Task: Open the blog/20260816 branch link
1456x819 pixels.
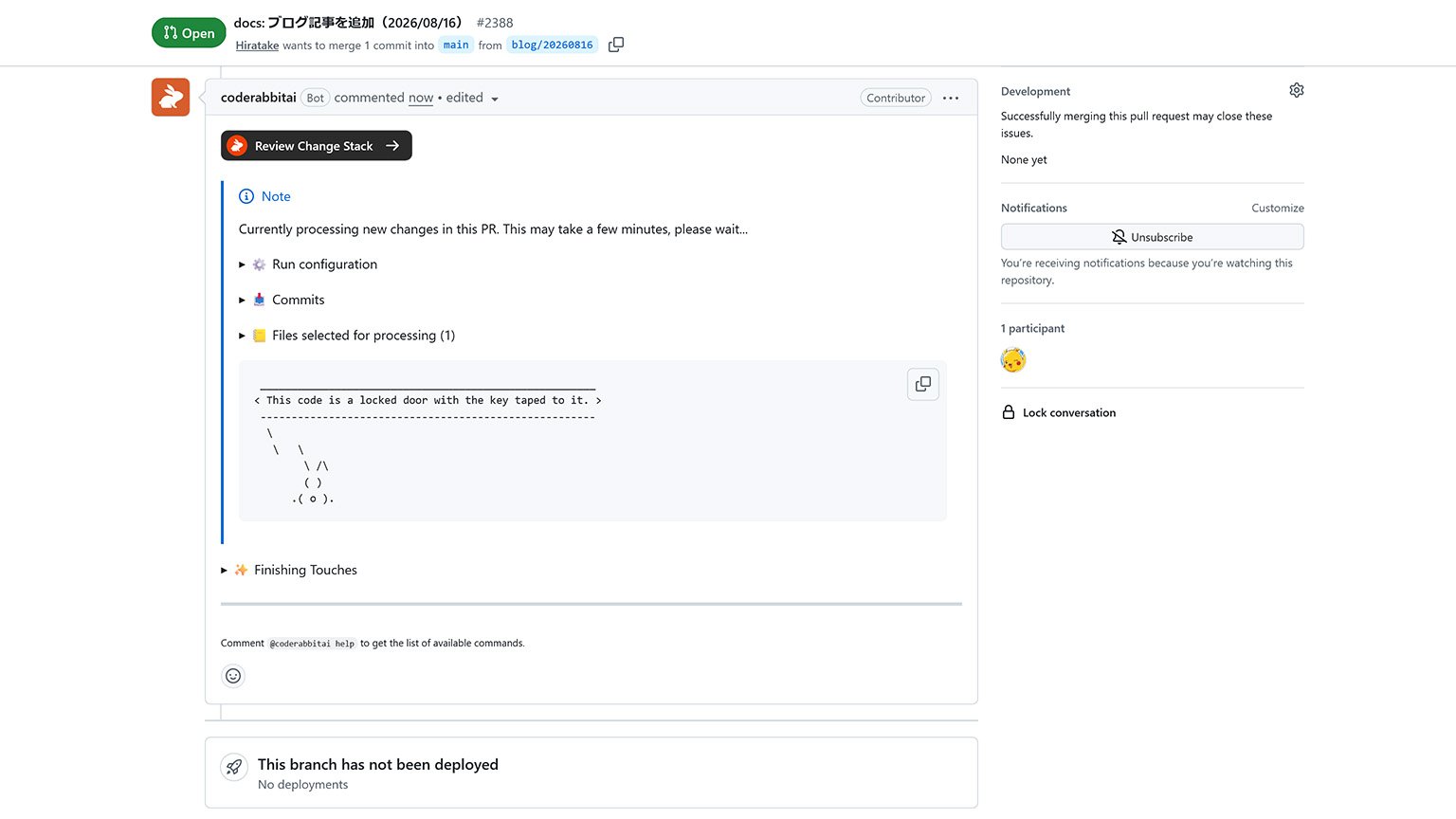Action: point(552,45)
